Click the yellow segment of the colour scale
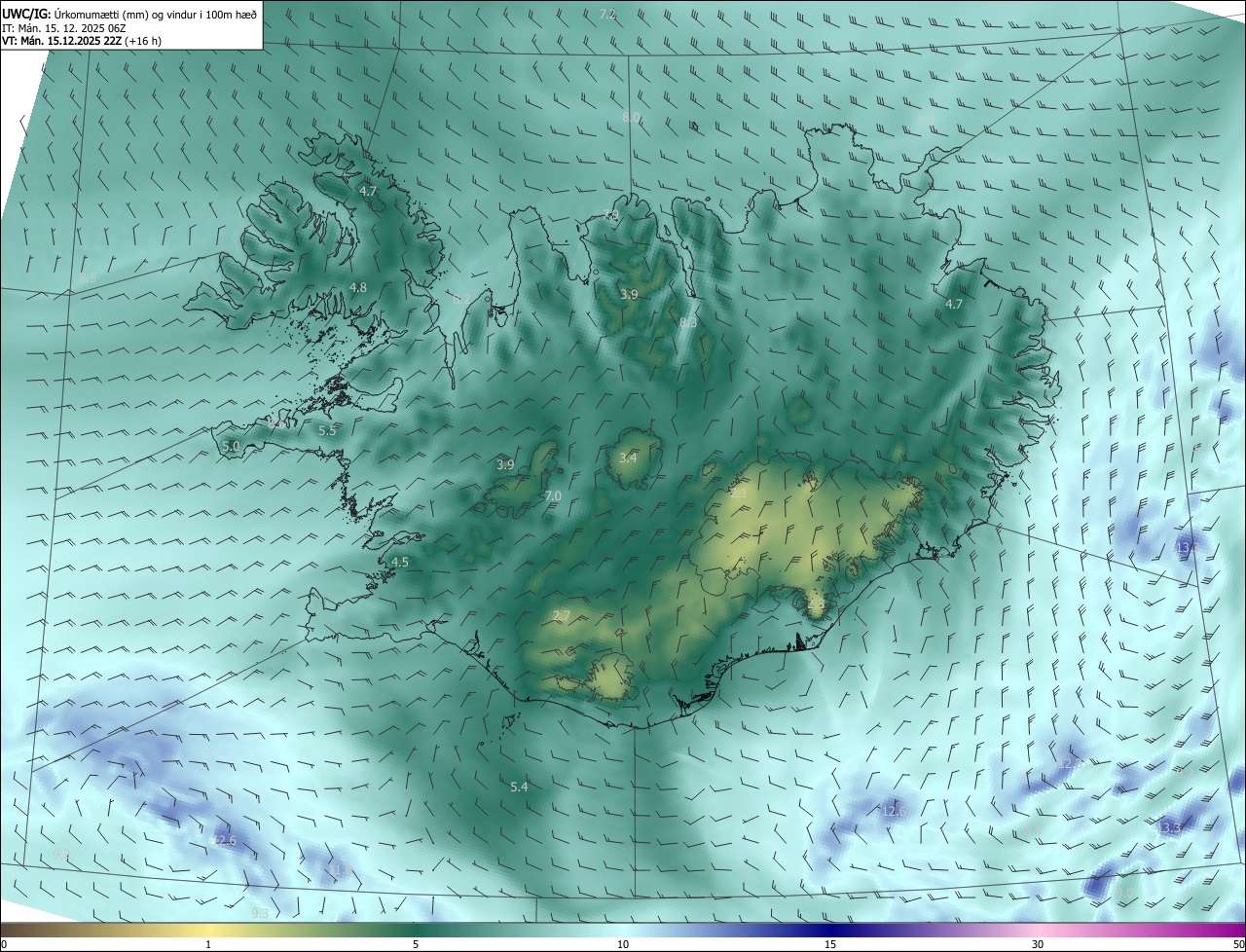This screenshot has height=952, width=1246. pos(208,930)
